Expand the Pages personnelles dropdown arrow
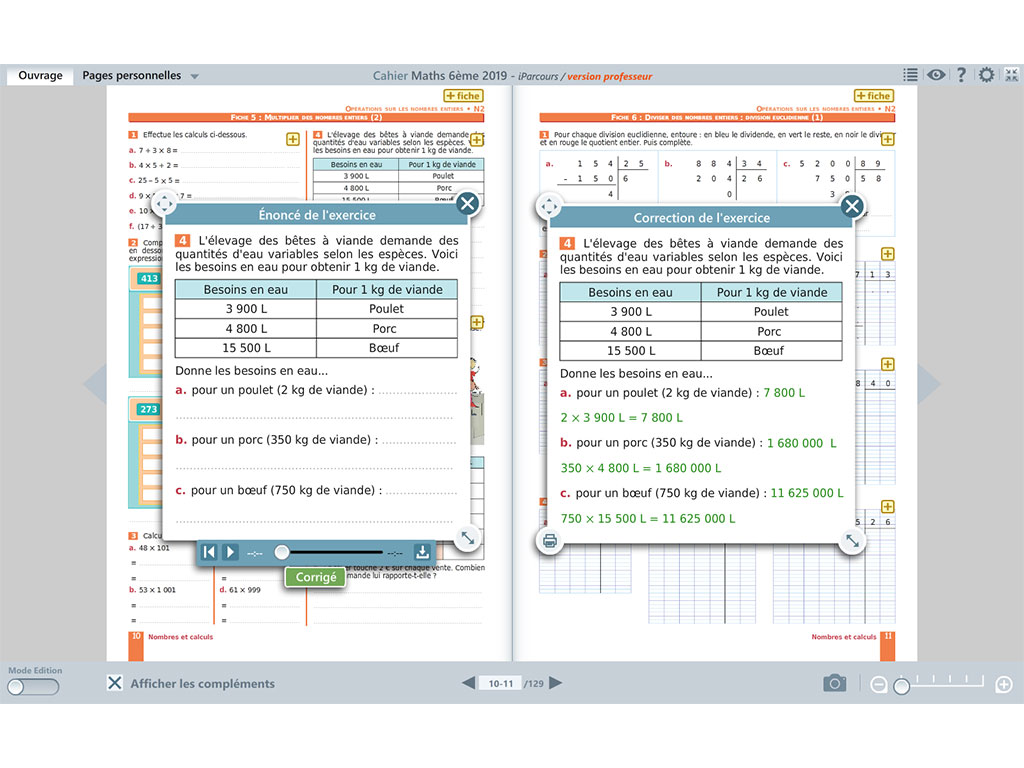Viewport: 1024px width, 768px height. click(x=195, y=76)
